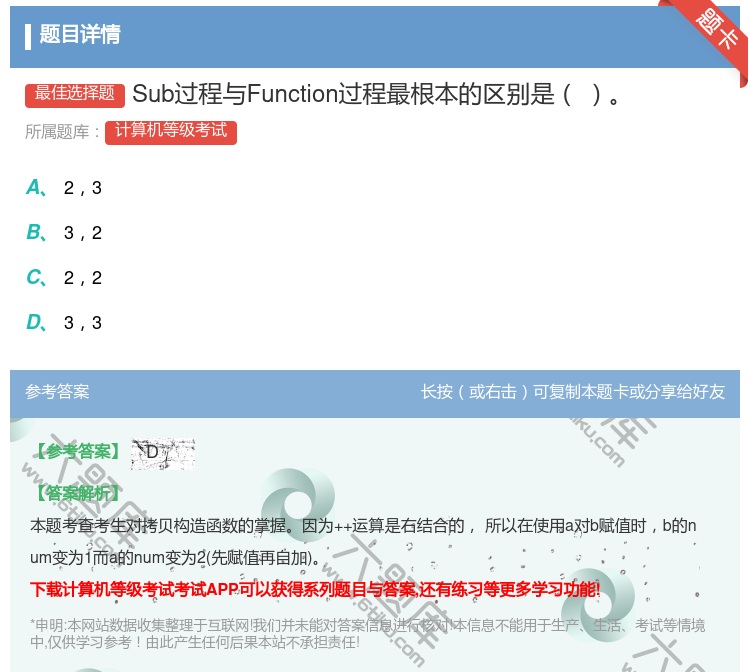
Task: Click the question text about Sub过程与Function过程
Action: 376,94
